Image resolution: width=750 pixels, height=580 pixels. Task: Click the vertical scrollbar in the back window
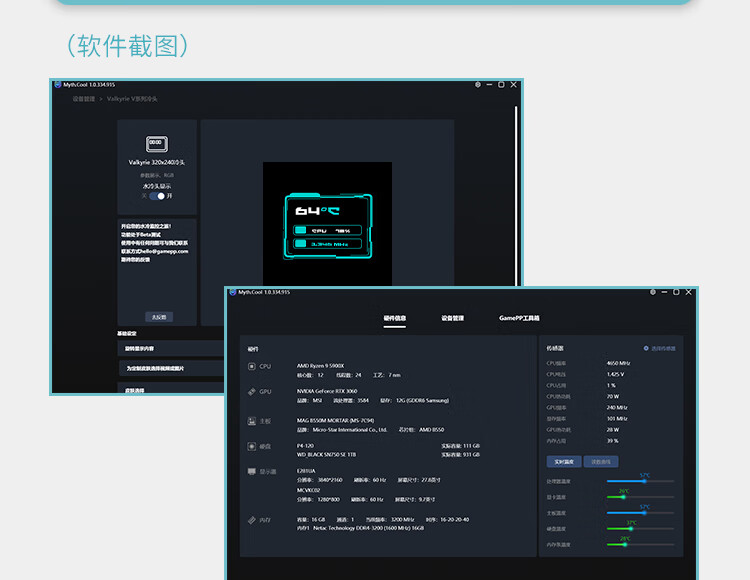[516, 195]
